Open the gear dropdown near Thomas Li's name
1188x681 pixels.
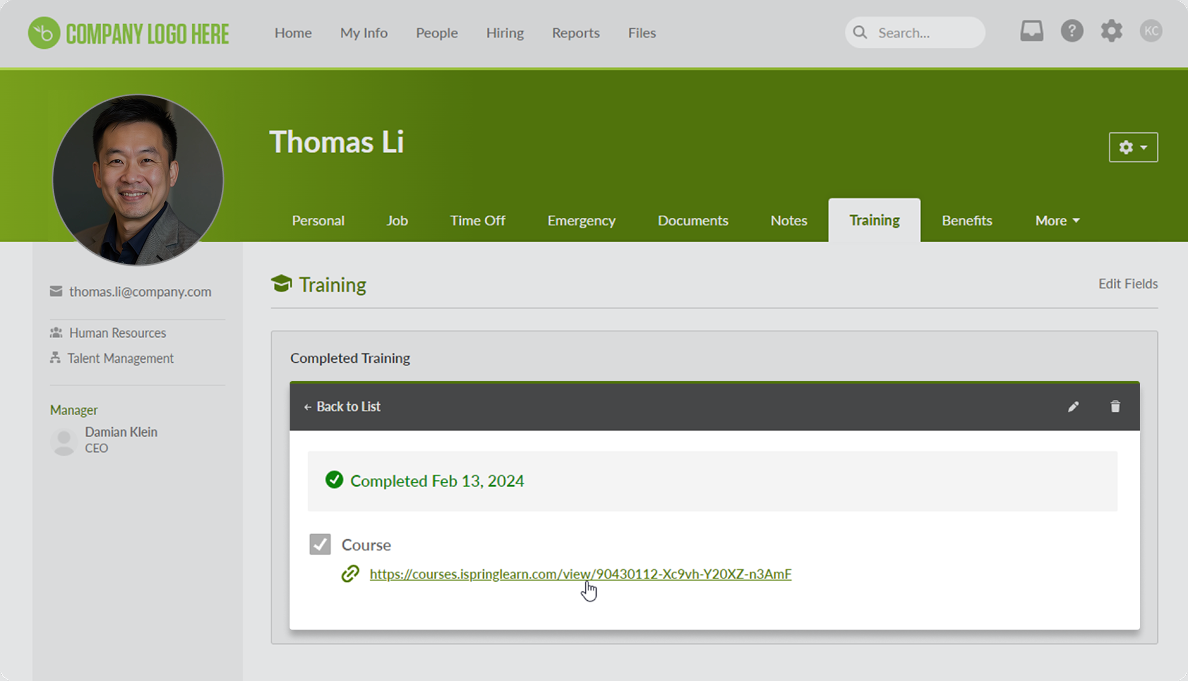pyautogui.click(x=1133, y=147)
